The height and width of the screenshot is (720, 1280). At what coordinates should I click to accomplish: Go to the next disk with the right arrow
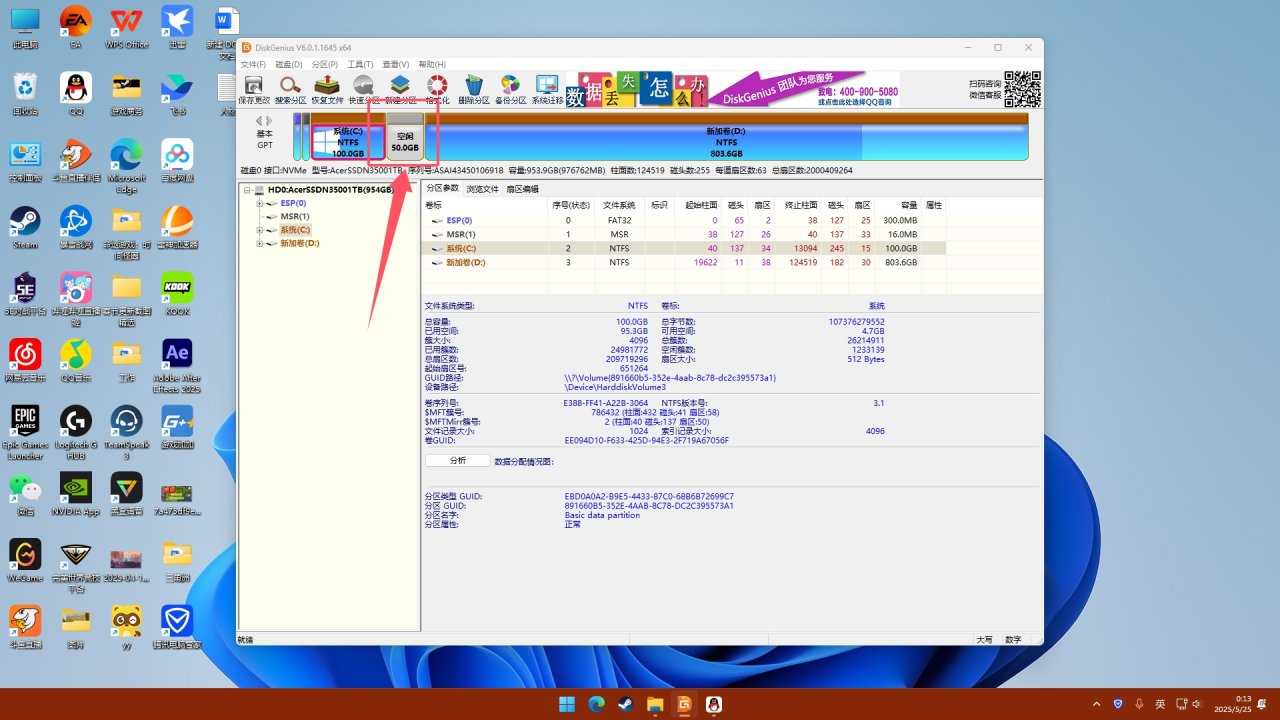click(270, 121)
